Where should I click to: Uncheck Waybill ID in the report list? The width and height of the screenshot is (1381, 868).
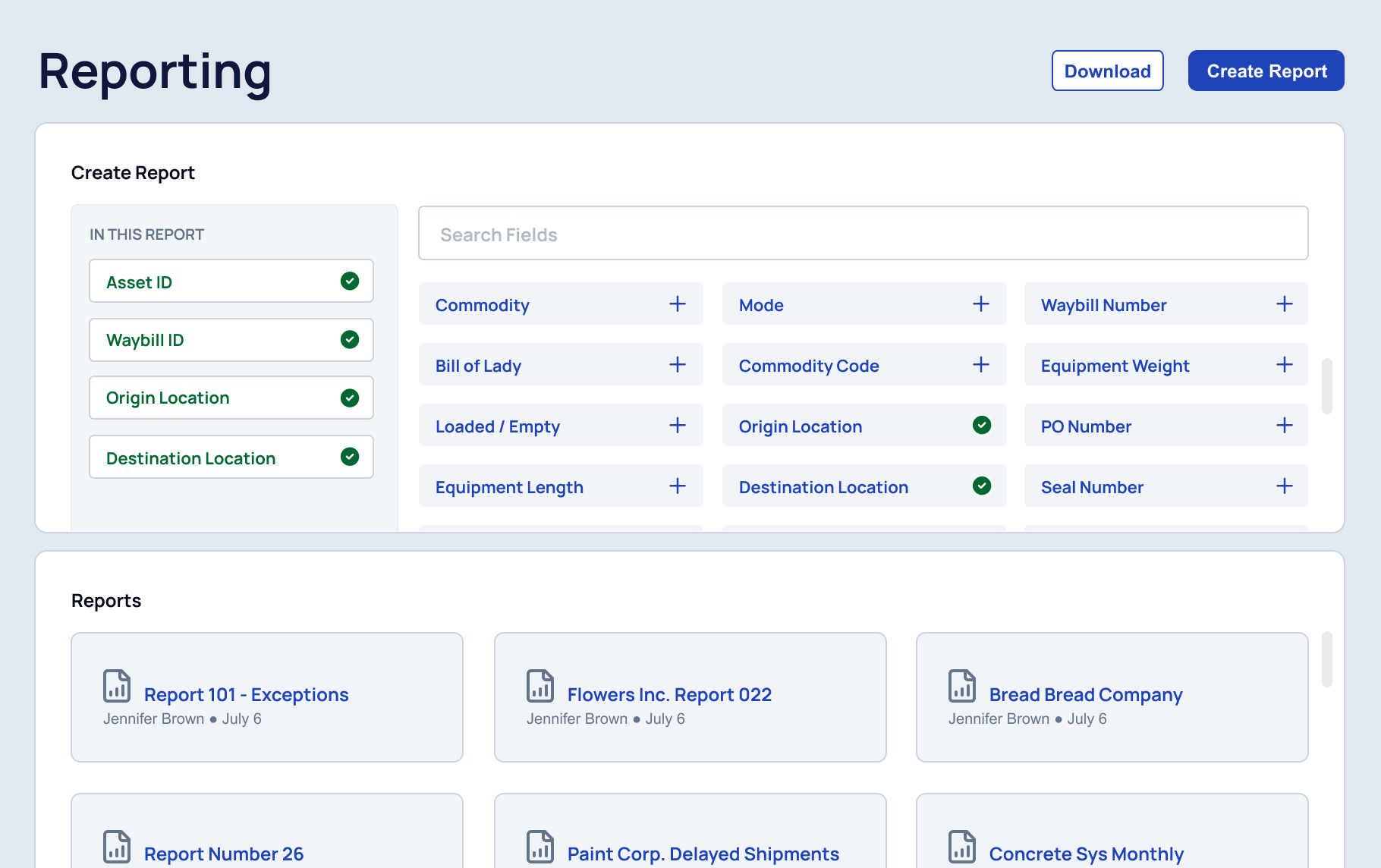tap(350, 339)
